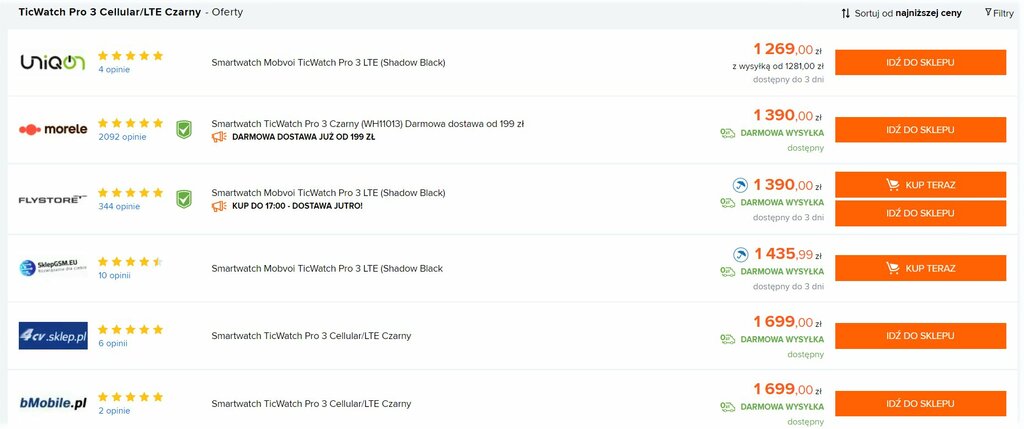The height and width of the screenshot is (429, 1024).
Task: Click free-delivery truck icon in morele row
Action: point(728,133)
